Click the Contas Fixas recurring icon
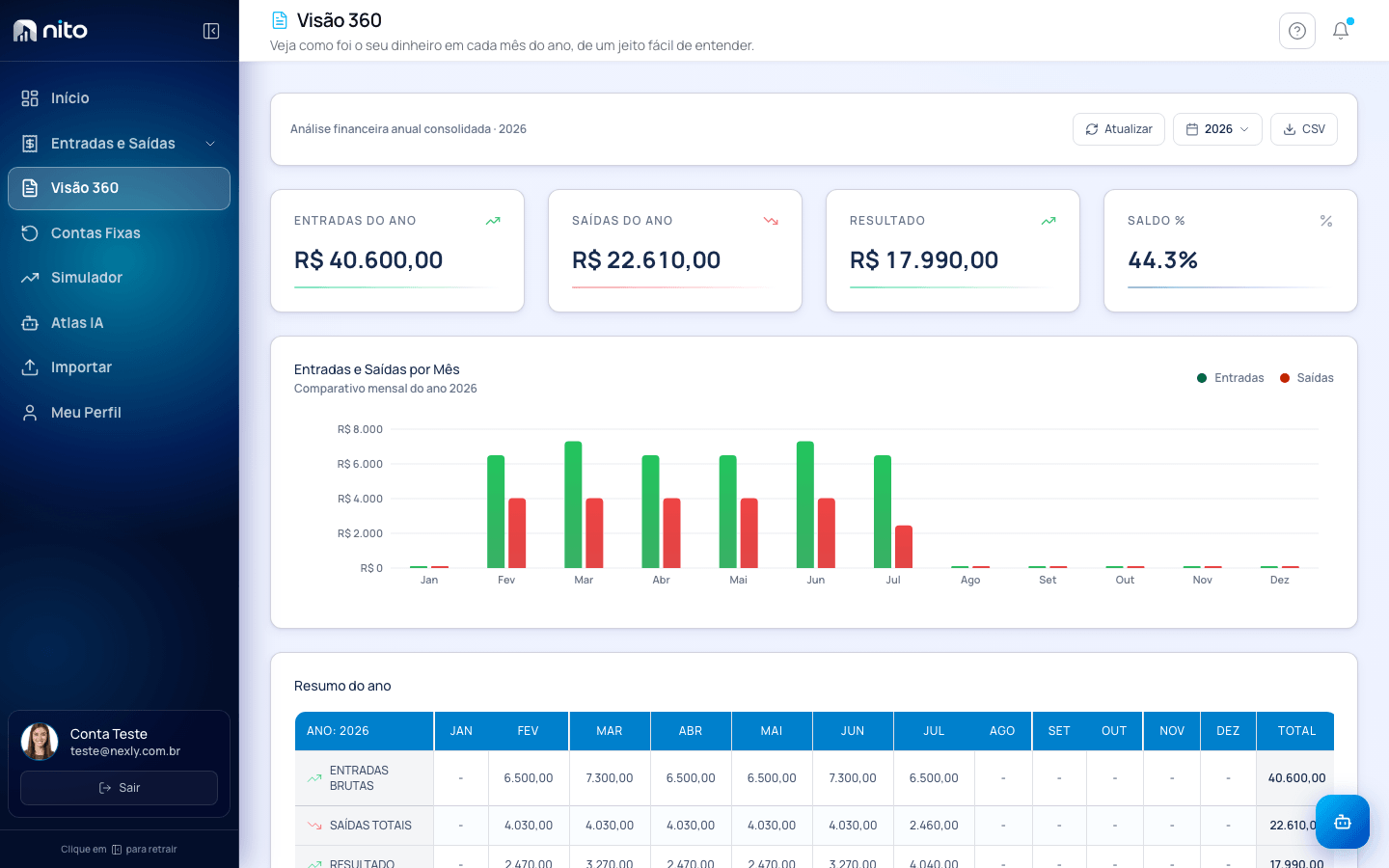This screenshot has width=1389, height=868. click(x=30, y=233)
